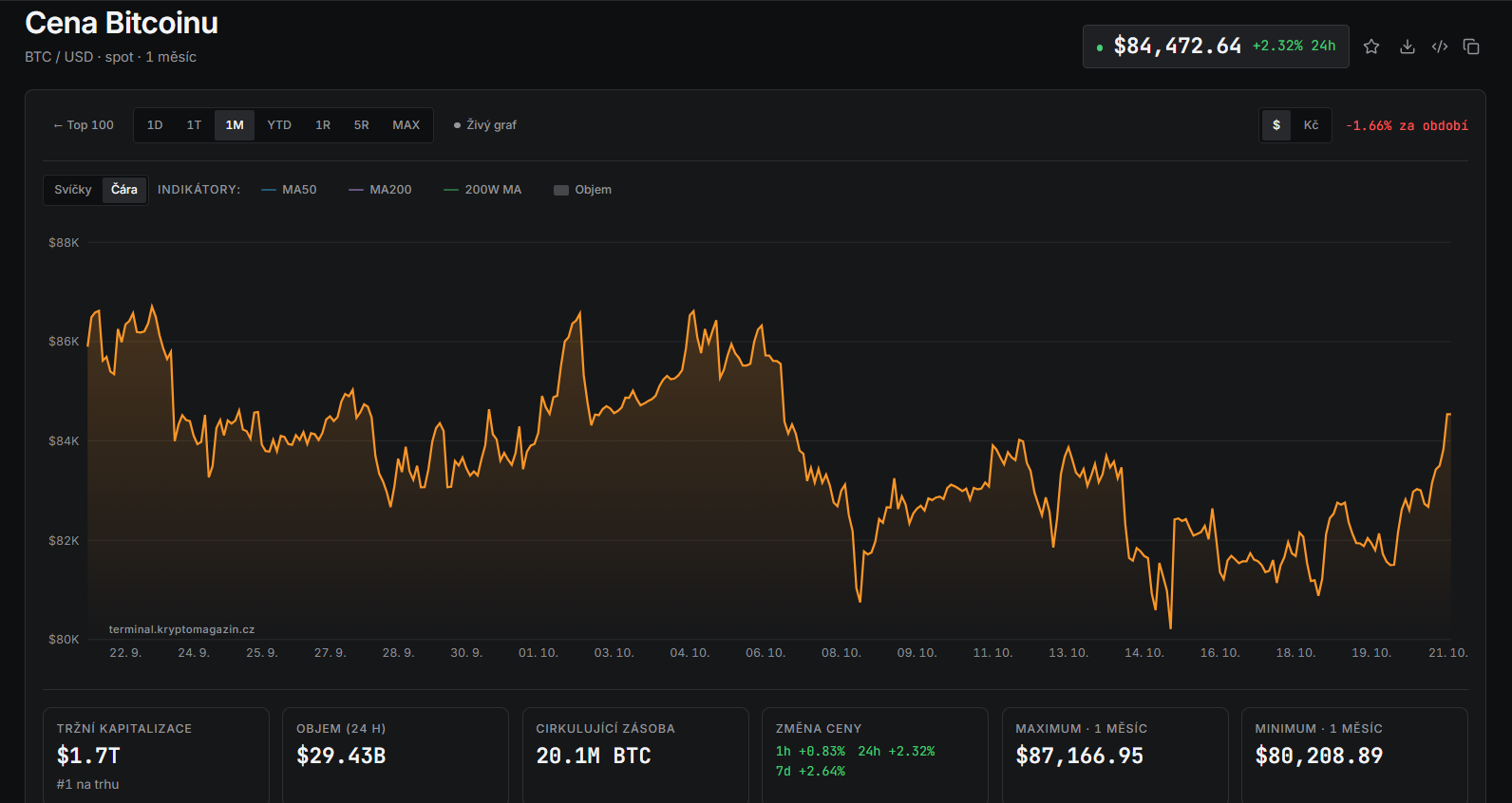Switch chart to 1R range
1512x803 pixels.
coord(323,125)
